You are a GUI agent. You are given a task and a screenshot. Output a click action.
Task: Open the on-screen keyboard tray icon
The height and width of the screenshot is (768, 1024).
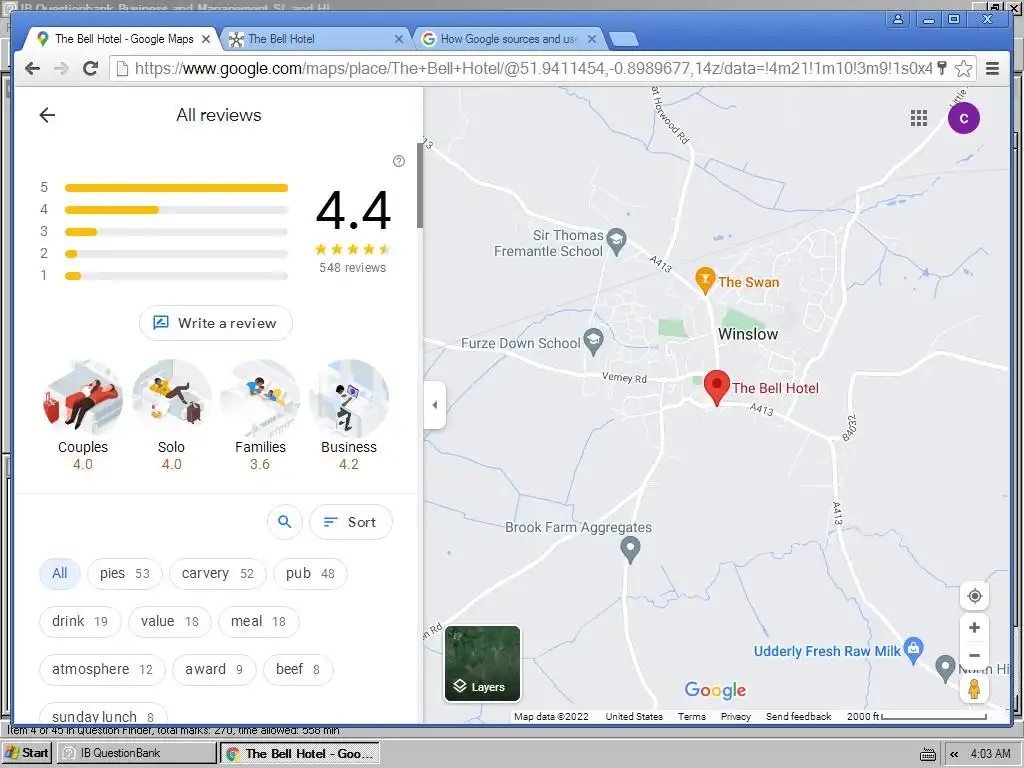pos(927,754)
